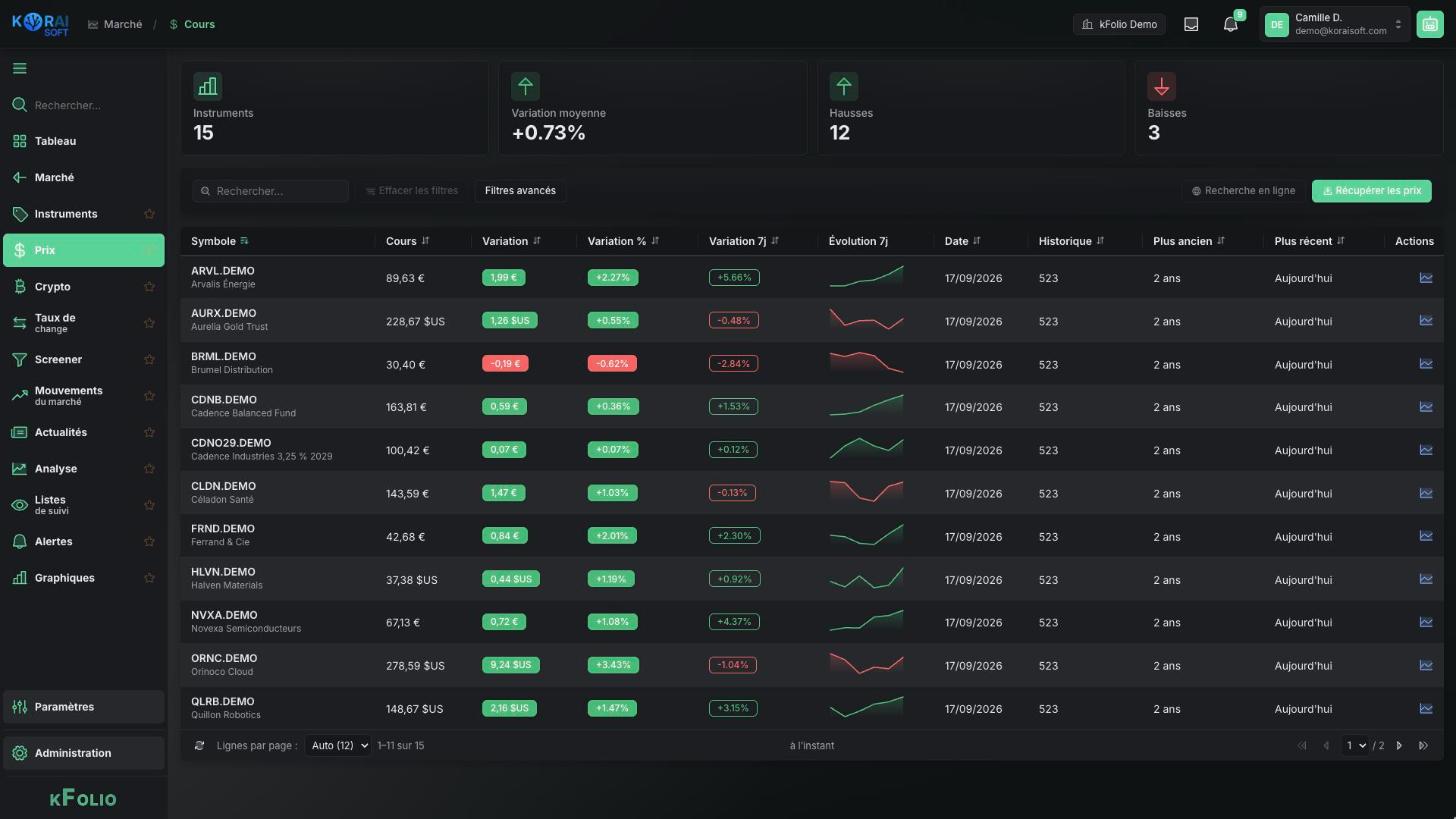Toggle star next to Alertes
Image resolution: width=1456 pixels, height=819 pixels.
(x=149, y=541)
